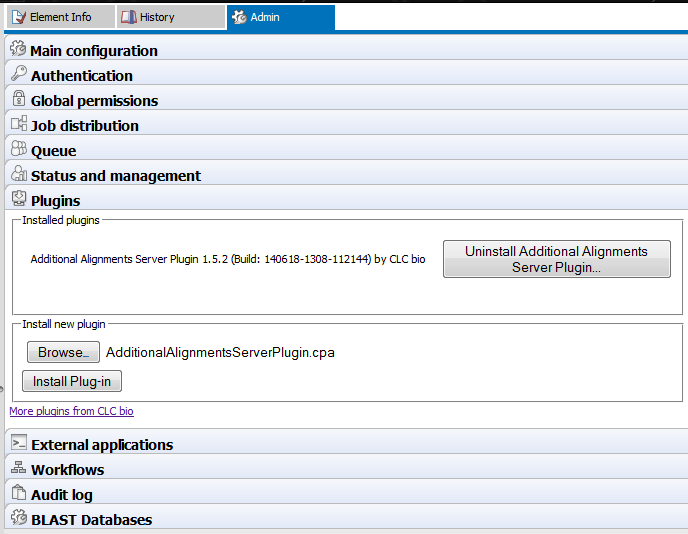Image resolution: width=688 pixels, height=534 pixels.
Task: Click the Install Plug-in button
Action: [72, 381]
